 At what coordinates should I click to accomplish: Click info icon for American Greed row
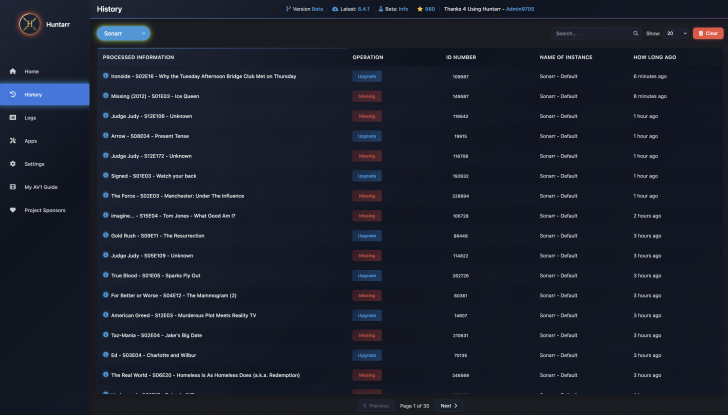pyautogui.click(x=105, y=315)
